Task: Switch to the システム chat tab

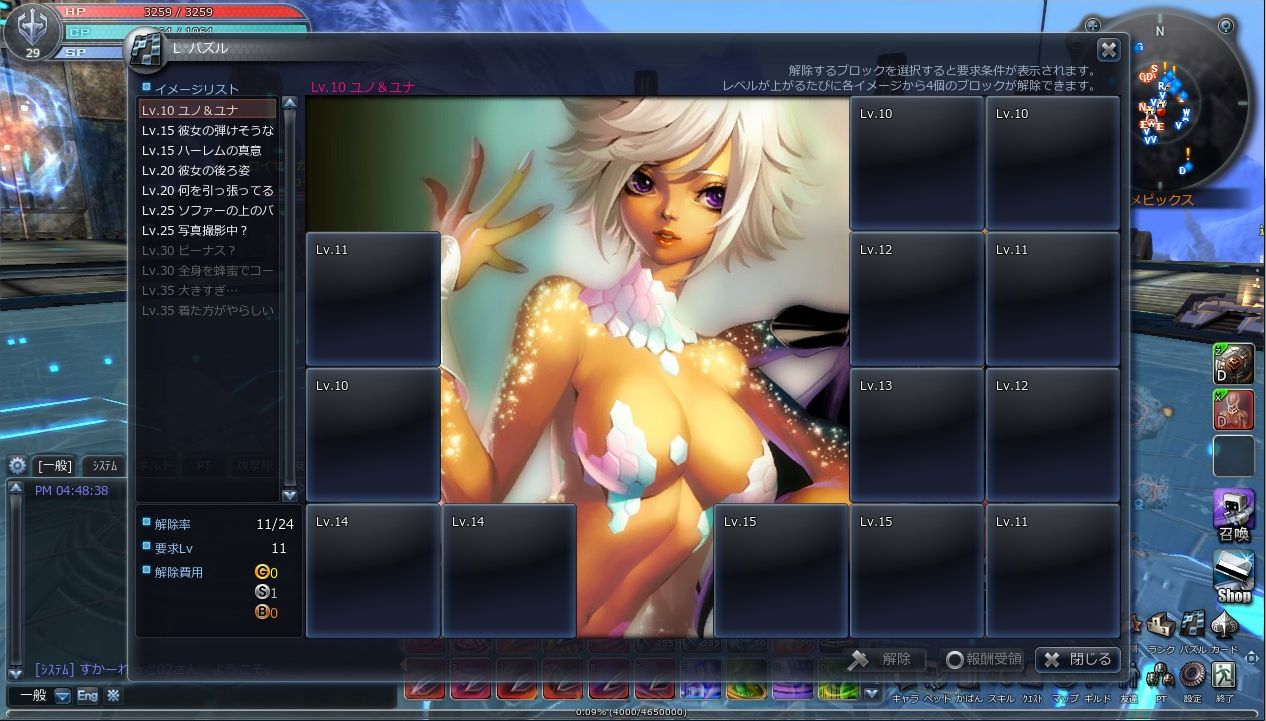Action: click(103, 465)
